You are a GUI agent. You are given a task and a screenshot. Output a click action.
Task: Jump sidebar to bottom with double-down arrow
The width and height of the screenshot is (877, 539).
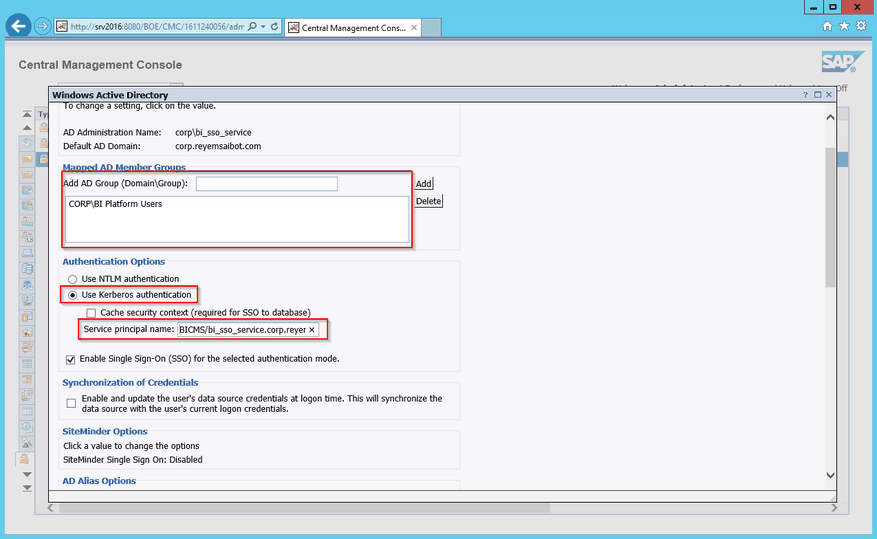(x=27, y=488)
